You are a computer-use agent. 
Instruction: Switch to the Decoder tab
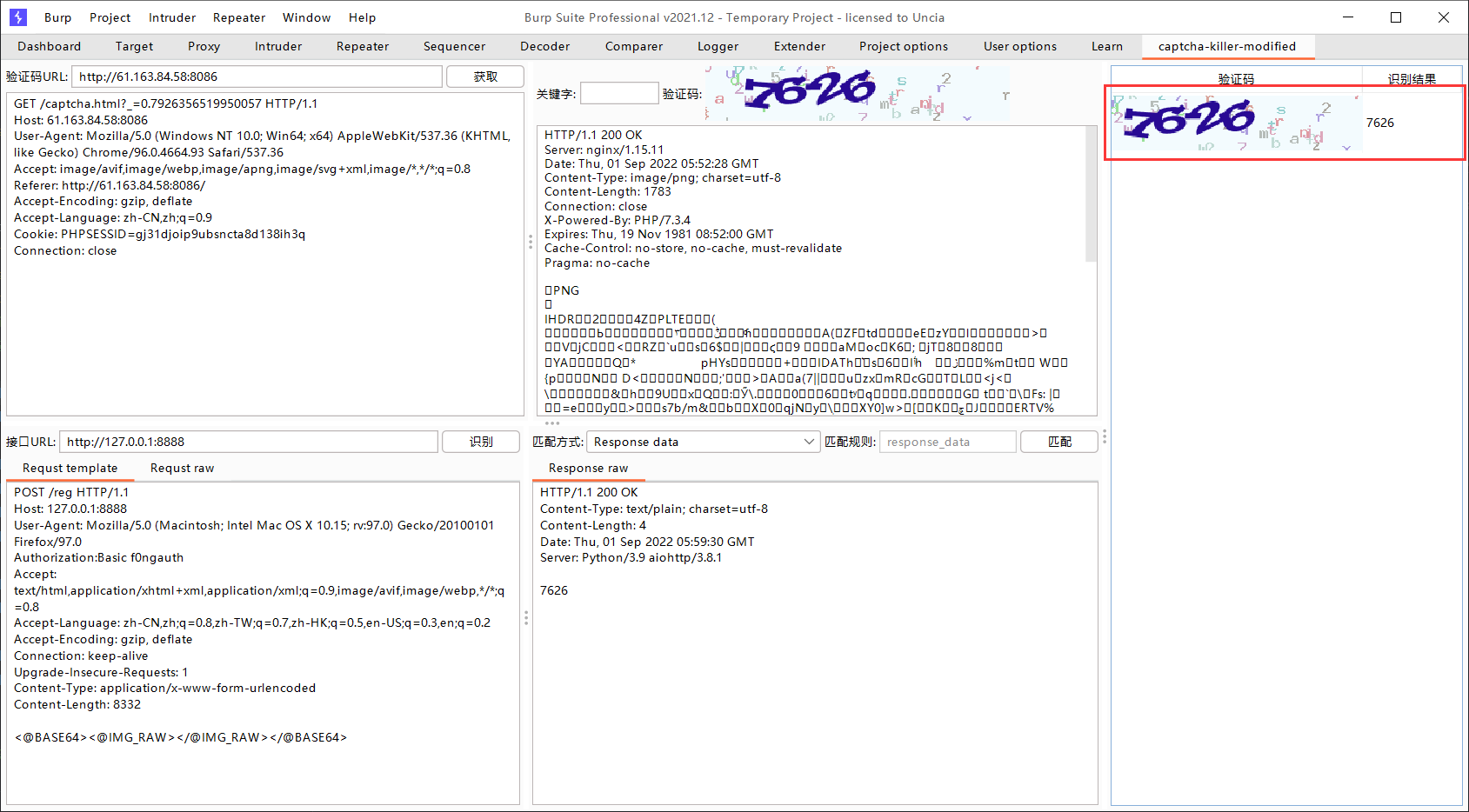(x=545, y=46)
